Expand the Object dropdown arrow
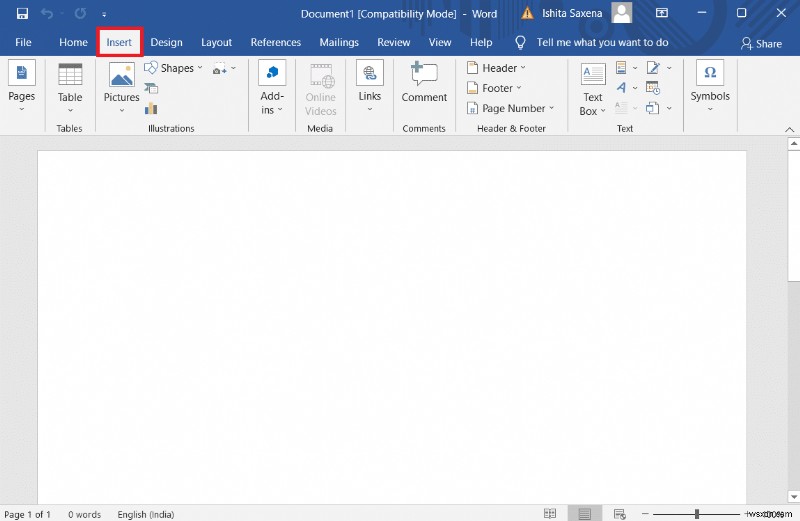Viewport: 800px width, 521px height. (x=669, y=108)
